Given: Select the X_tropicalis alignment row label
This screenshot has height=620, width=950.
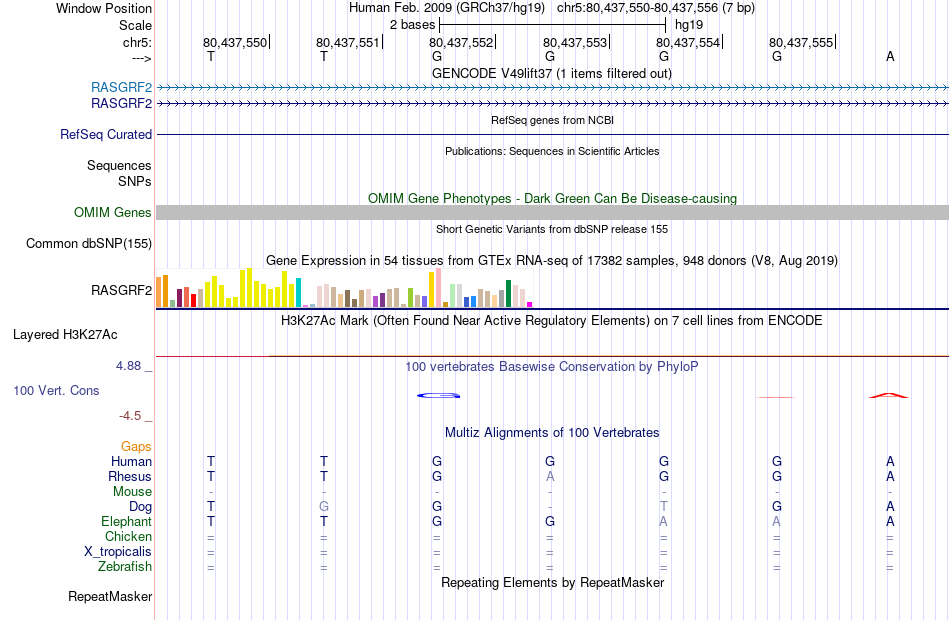Looking at the screenshot, I should pyautogui.click(x=118, y=552).
